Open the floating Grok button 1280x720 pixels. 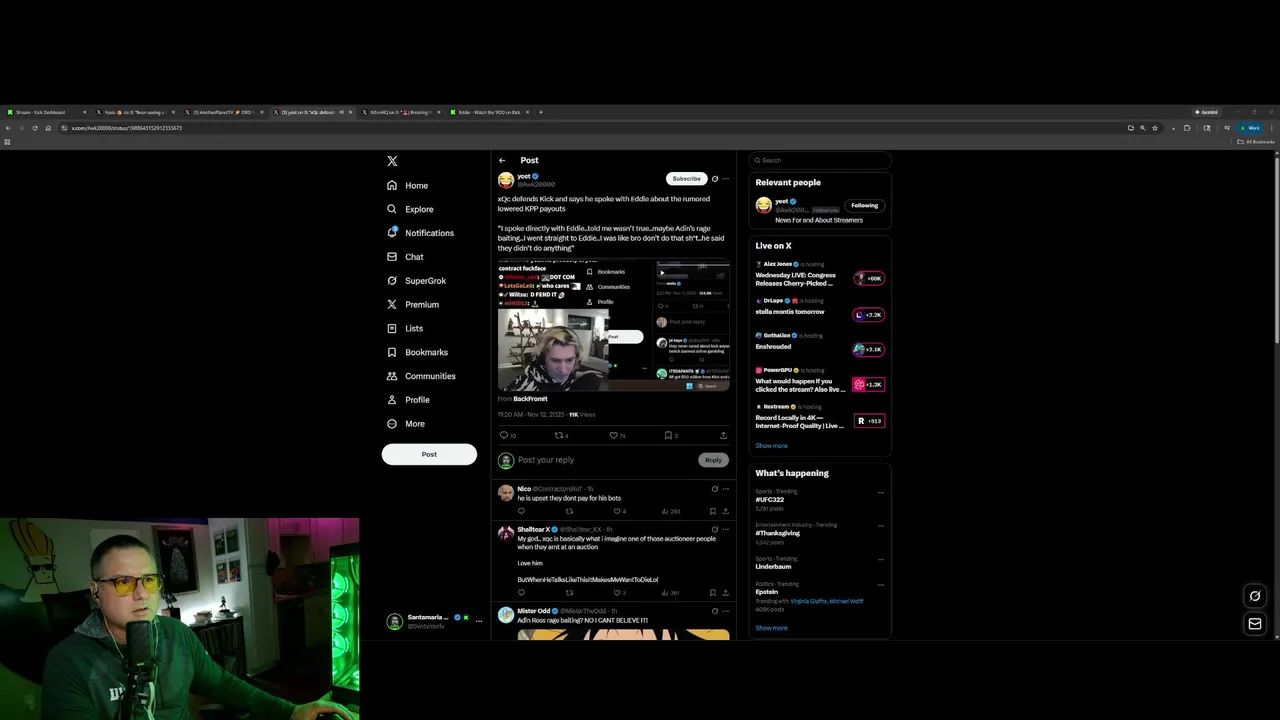point(1255,596)
